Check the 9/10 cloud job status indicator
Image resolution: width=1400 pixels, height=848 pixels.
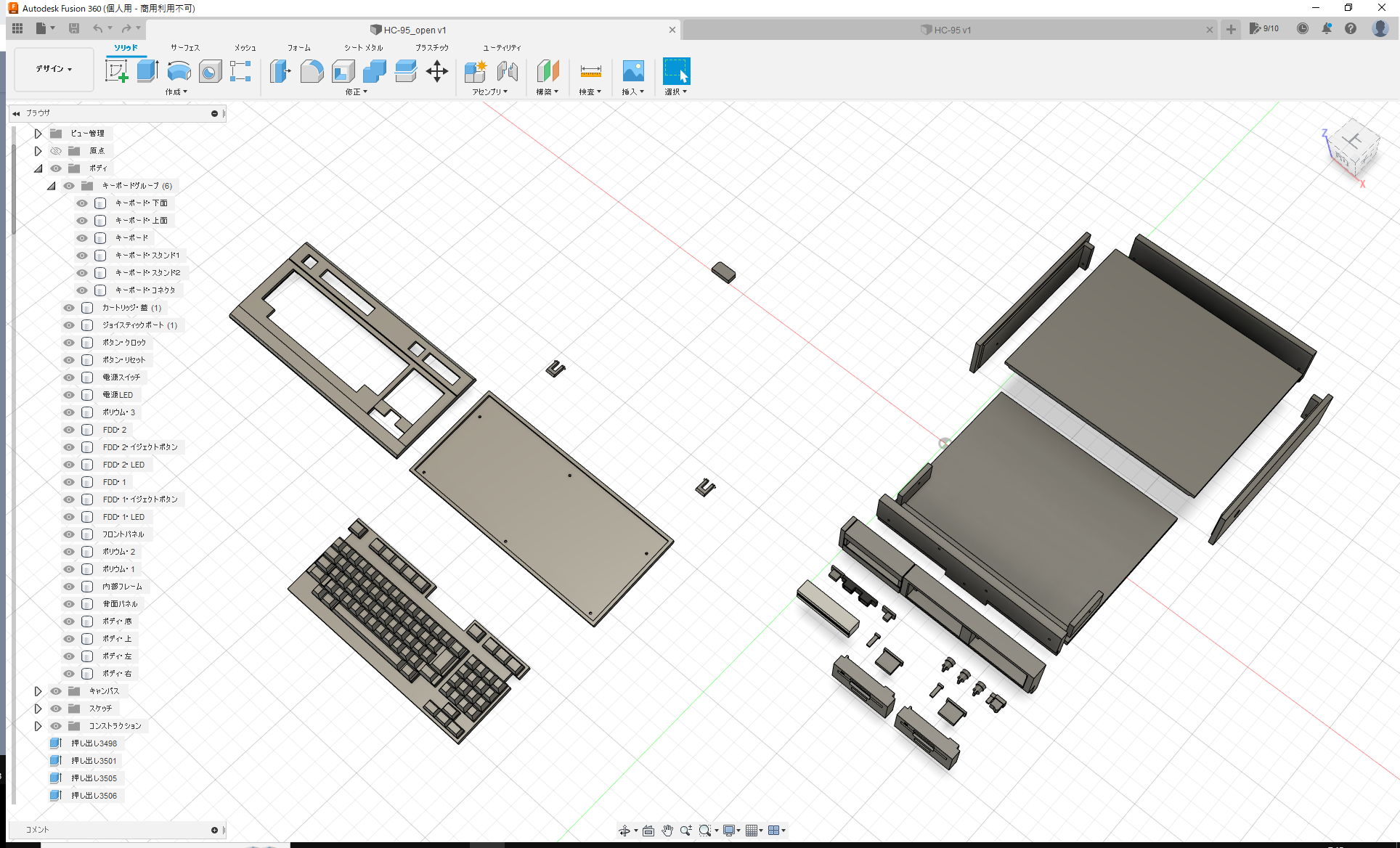click(1265, 28)
